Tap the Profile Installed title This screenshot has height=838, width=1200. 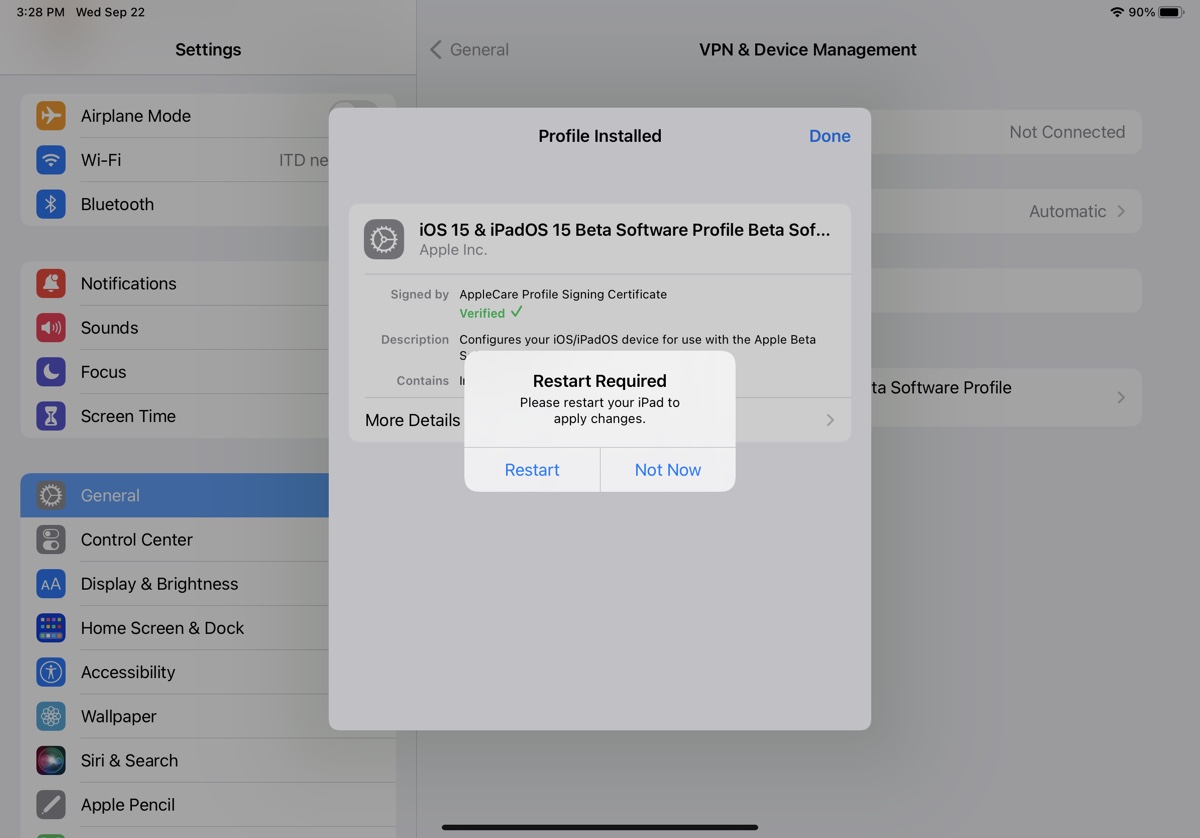[x=600, y=136]
